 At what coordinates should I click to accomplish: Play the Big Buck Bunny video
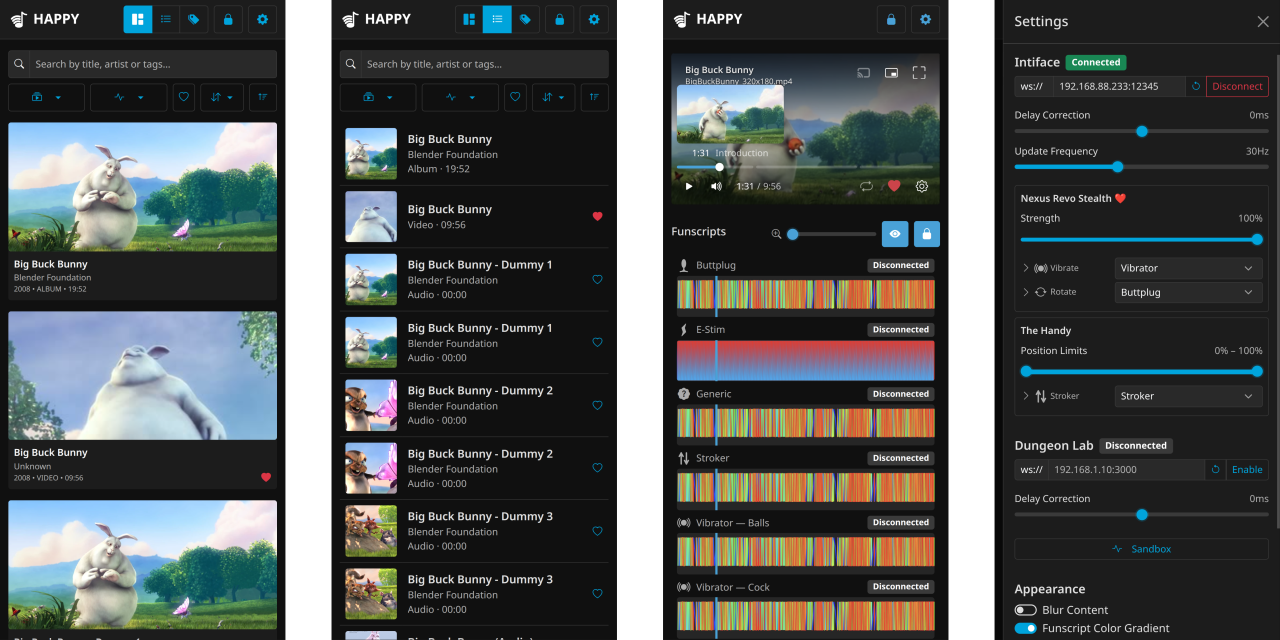[689, 186]
